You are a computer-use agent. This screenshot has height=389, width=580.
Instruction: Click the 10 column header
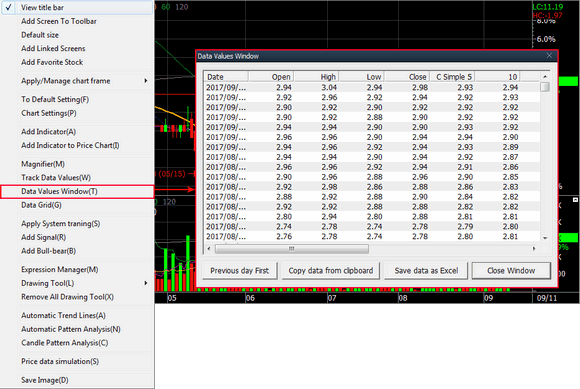pos(498,77)
